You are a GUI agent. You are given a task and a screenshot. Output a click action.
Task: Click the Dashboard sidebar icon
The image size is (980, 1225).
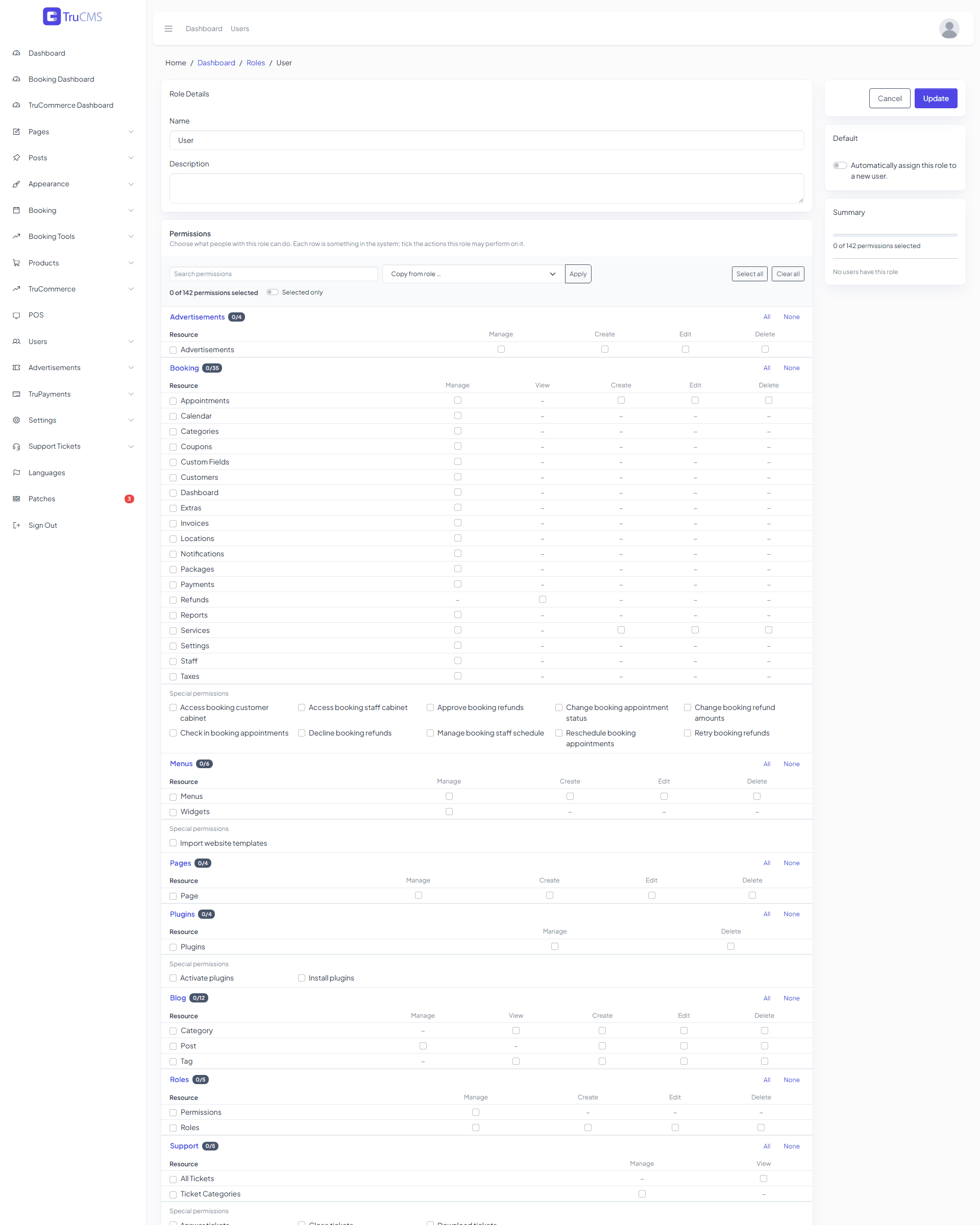(16, 54)
